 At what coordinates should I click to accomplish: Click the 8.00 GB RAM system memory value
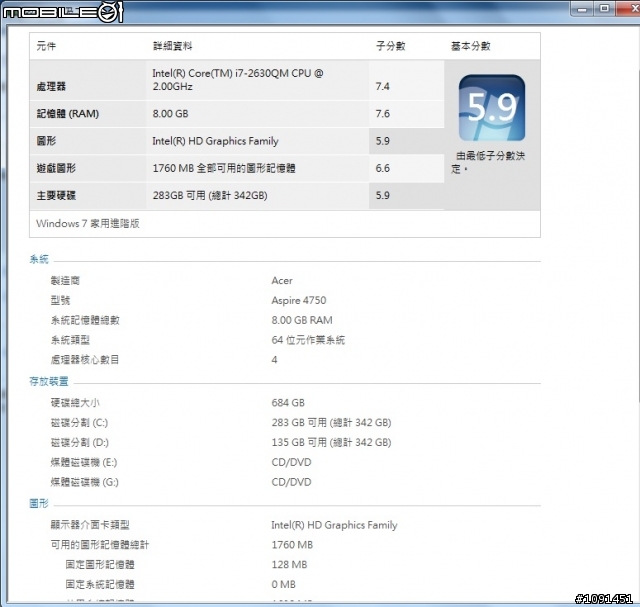[302, 320]
